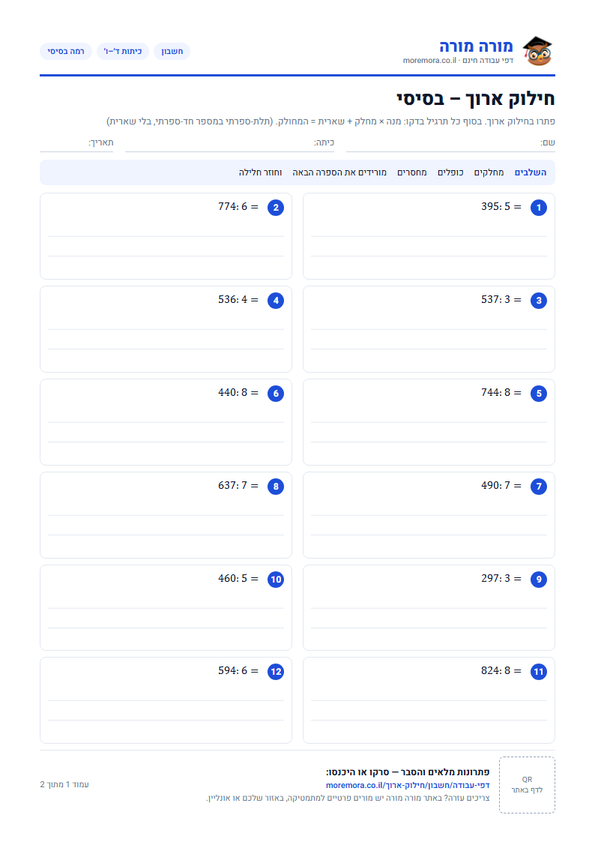This screenshot has width=595, height=842.
Task: Select the number 10 exercise badge
Action: [275, 579]
